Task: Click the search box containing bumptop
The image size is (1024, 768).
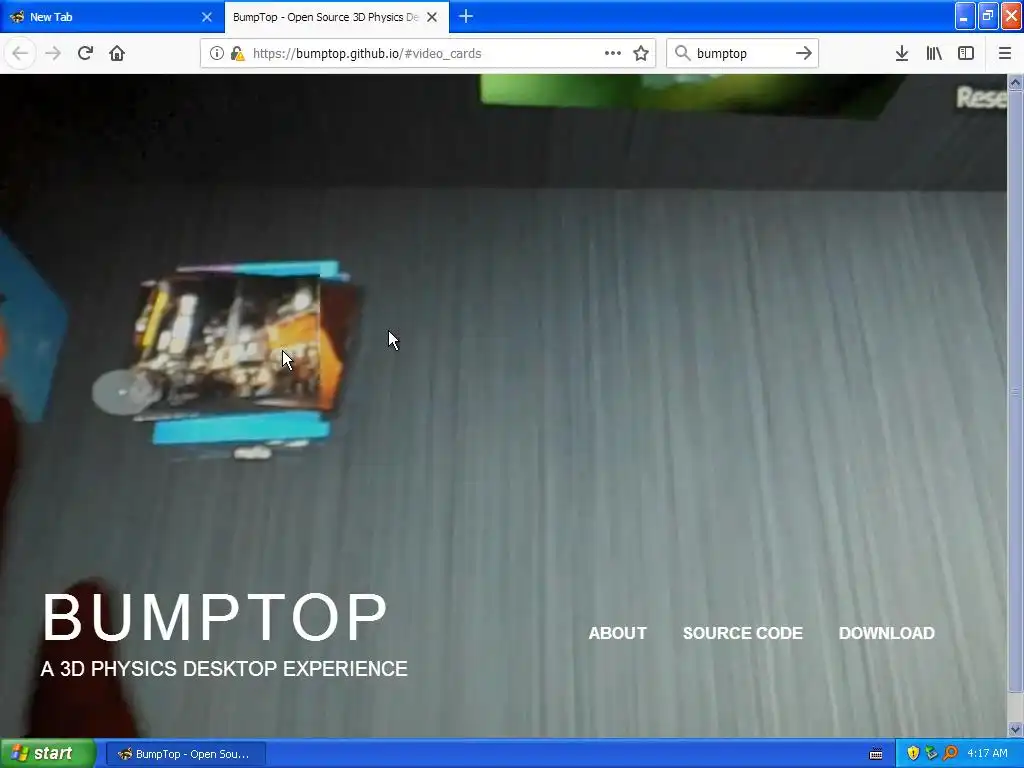Action: coord(742,53)
